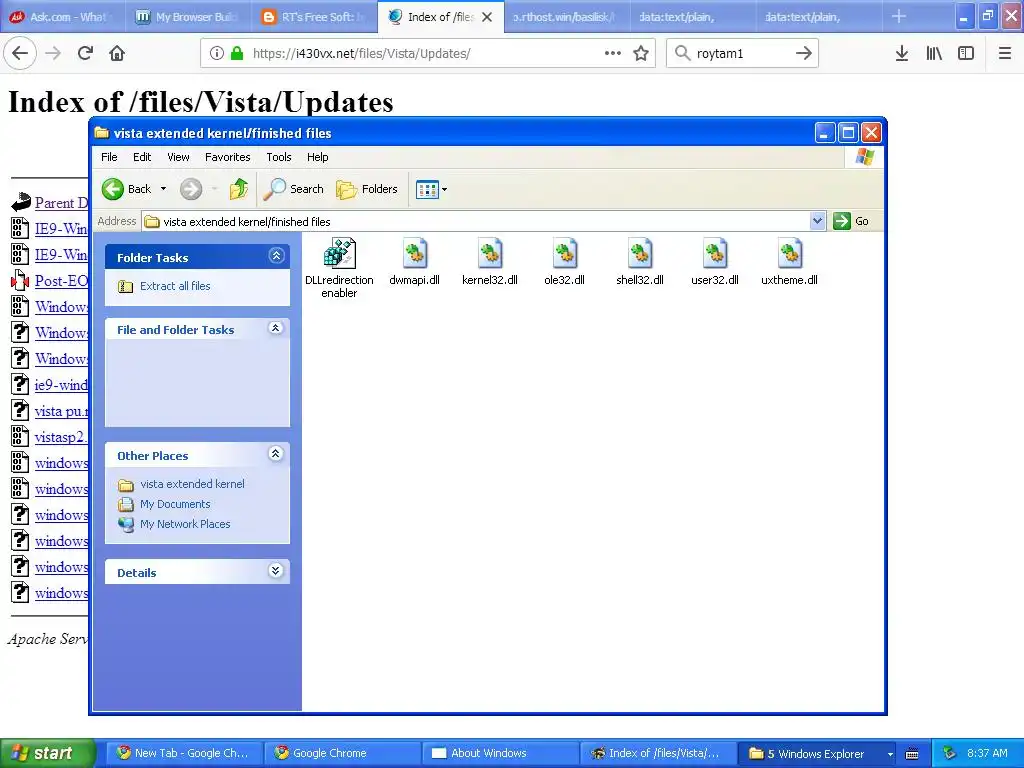Open the DLLredirection enabler registry file
Screen dimensions: 1024x768
[339, 253]
